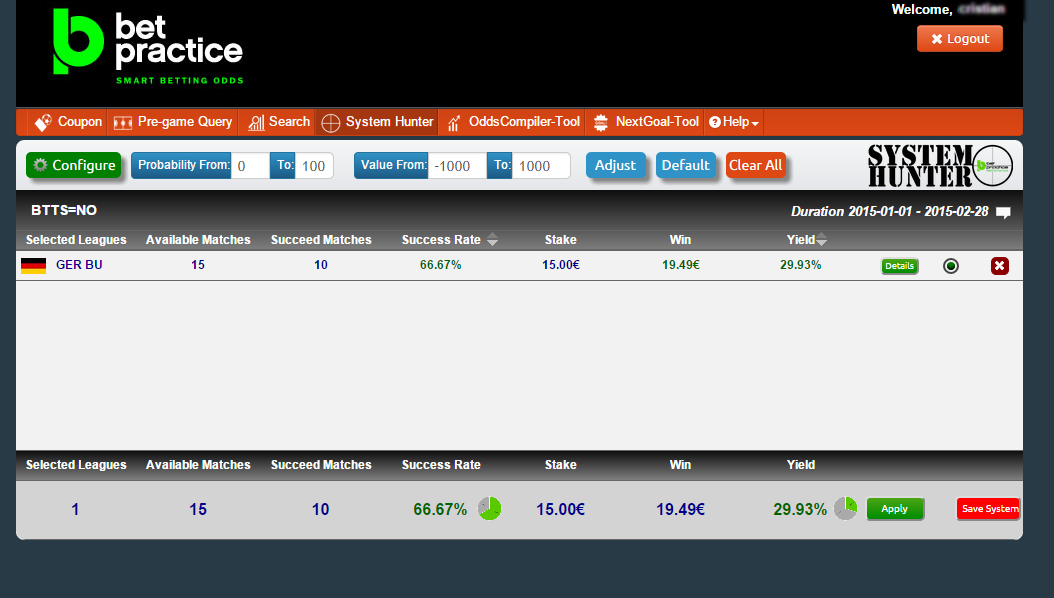Reset filters with Default button
Viewport: 1054px width, 598px height.
(685, 165)
